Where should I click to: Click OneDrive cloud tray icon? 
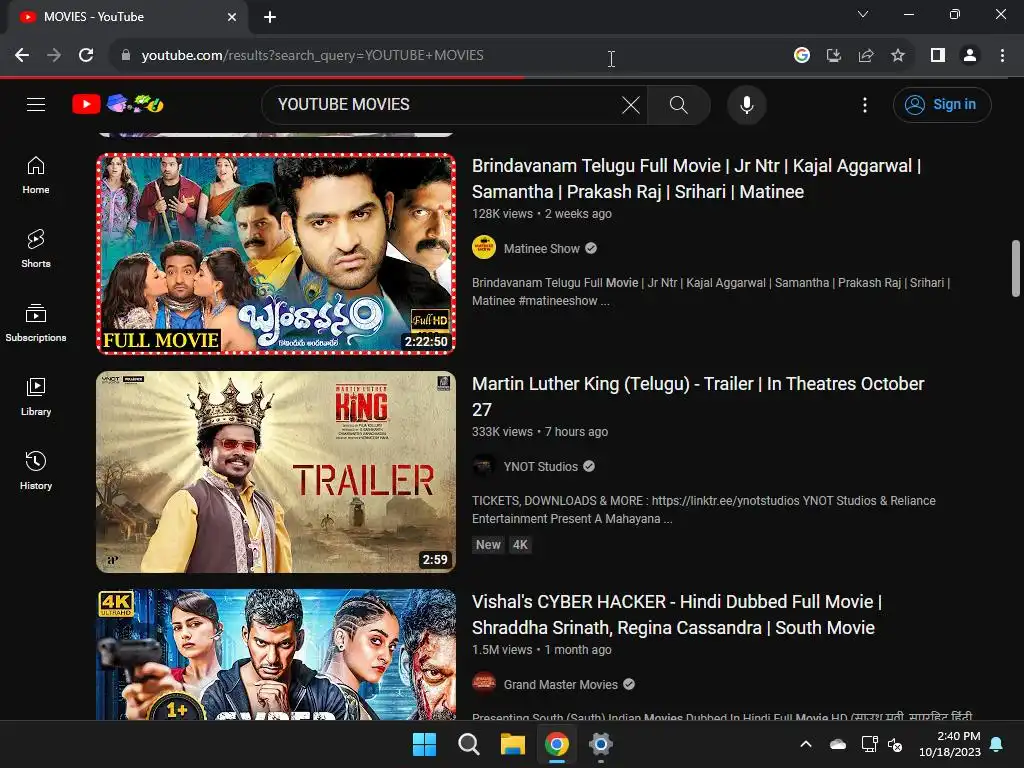point(837,744)
